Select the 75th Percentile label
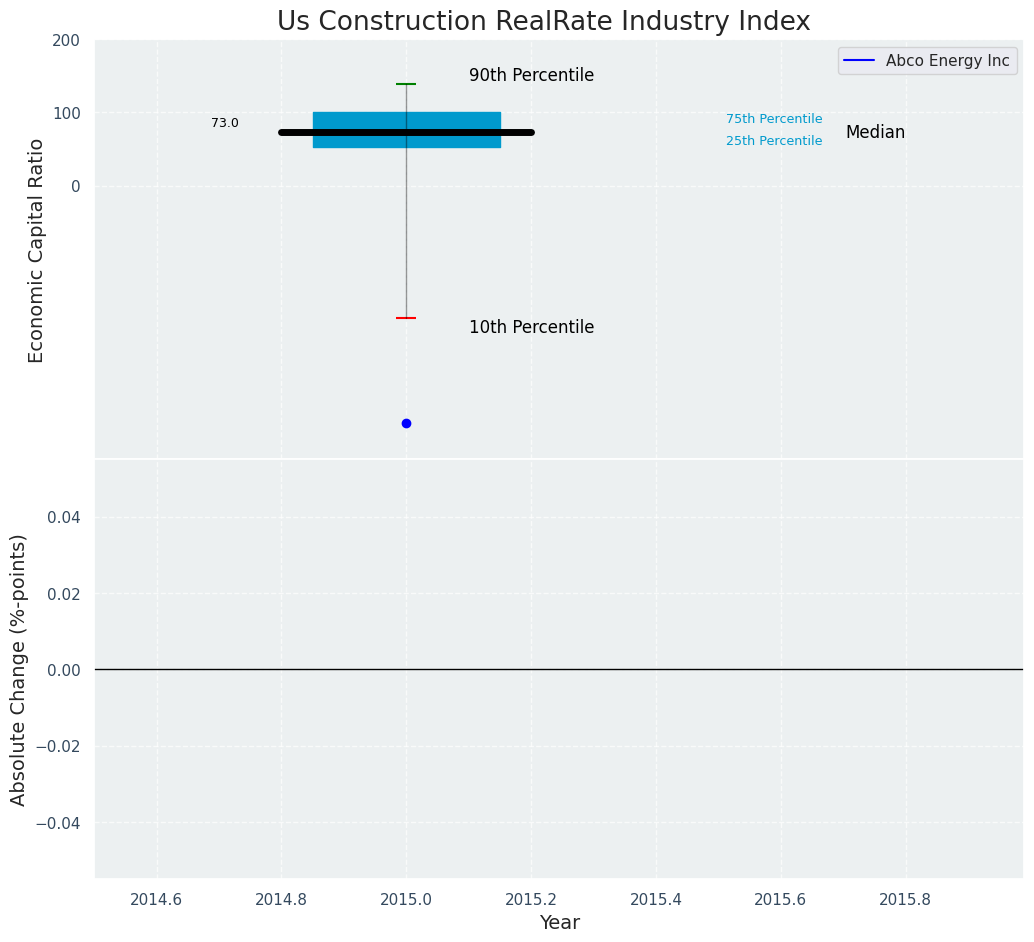Viewport: 1034px width, 942px height. coord(774,119)
